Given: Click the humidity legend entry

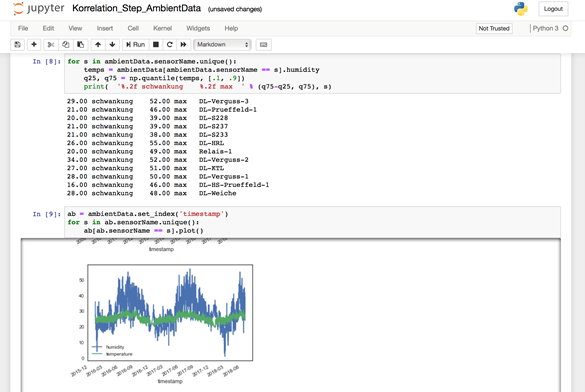Looking at the screenshot, I should point(109,347).
